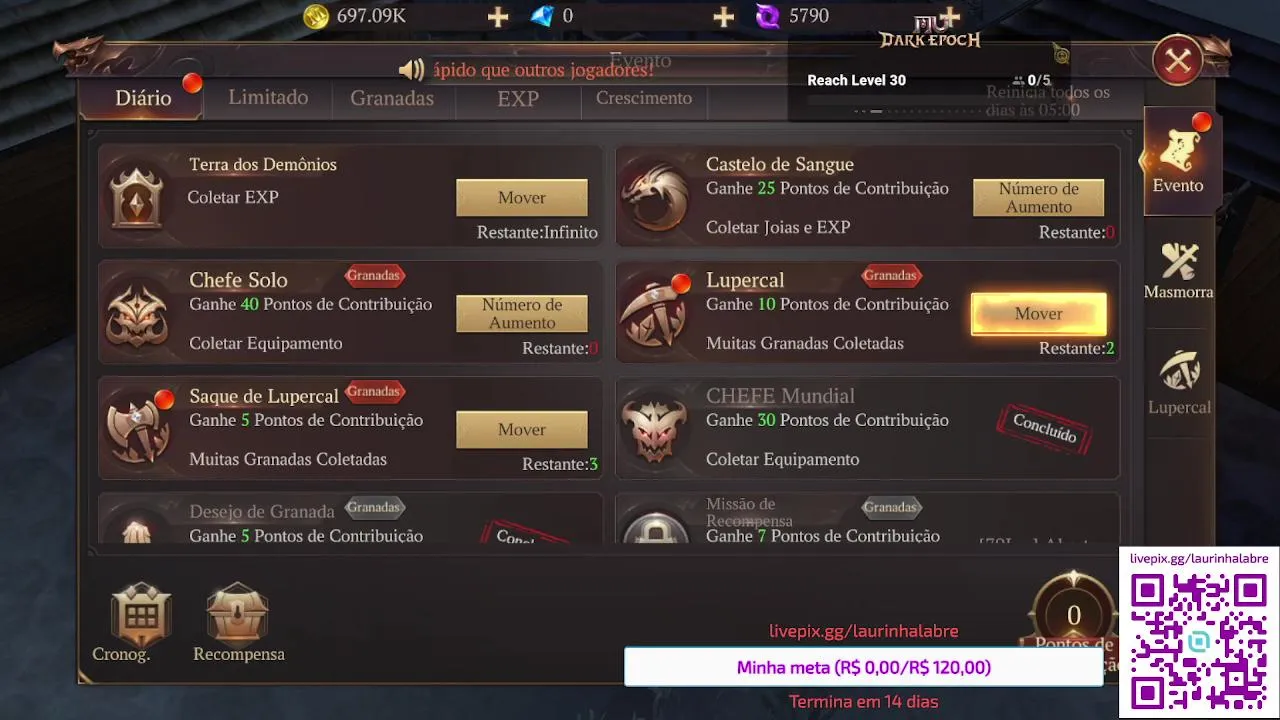Close the event panel with X
The image size is (1280, 720).
(1178, 62)
